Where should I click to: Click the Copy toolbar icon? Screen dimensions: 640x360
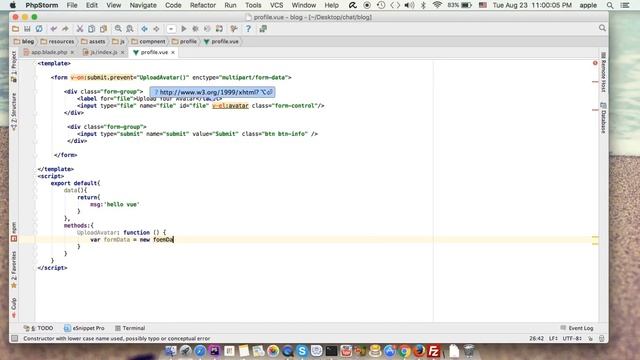pyautogui.click(x=91, y=29)
